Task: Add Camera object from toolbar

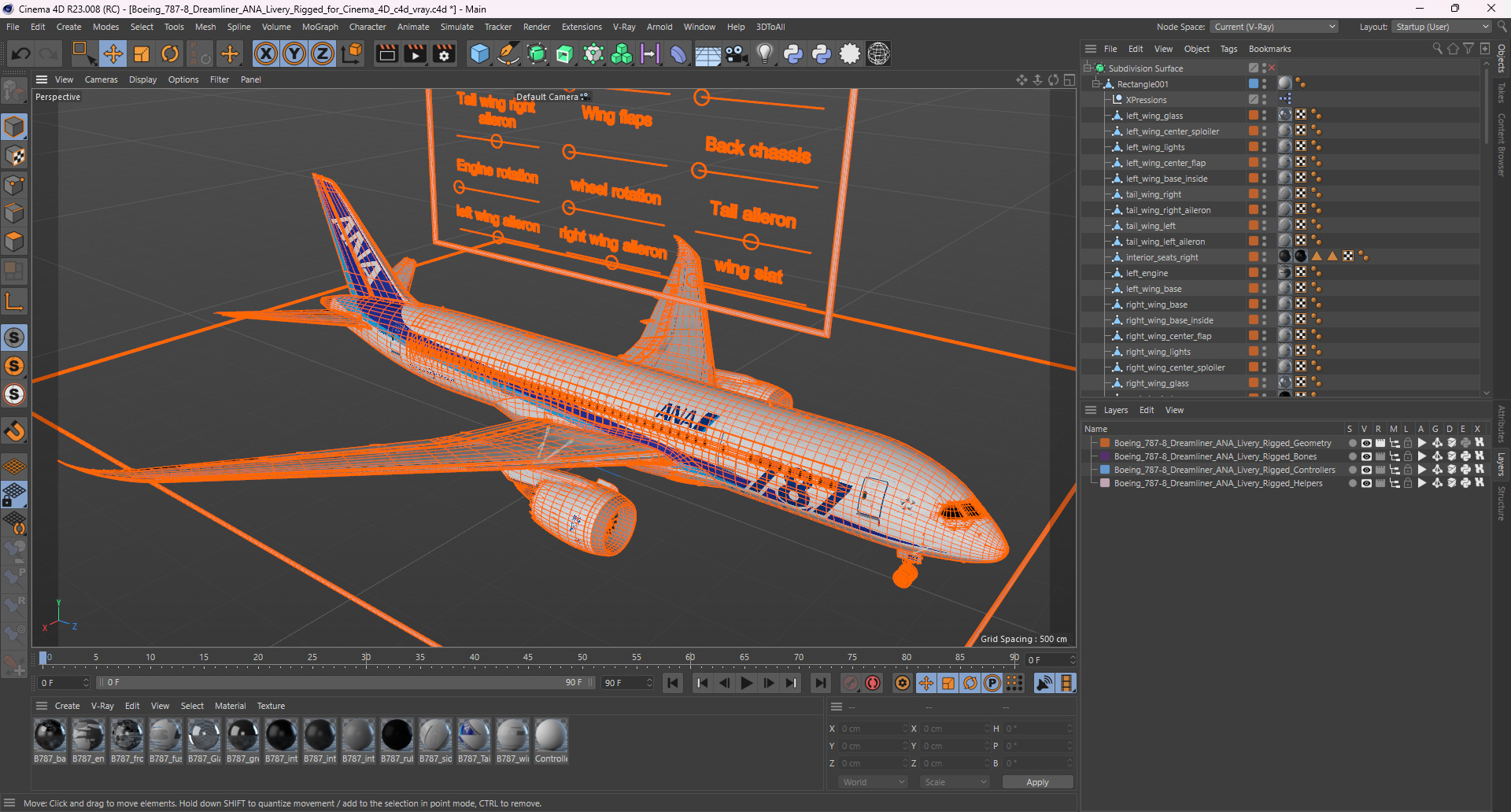Action: [736, 54]
